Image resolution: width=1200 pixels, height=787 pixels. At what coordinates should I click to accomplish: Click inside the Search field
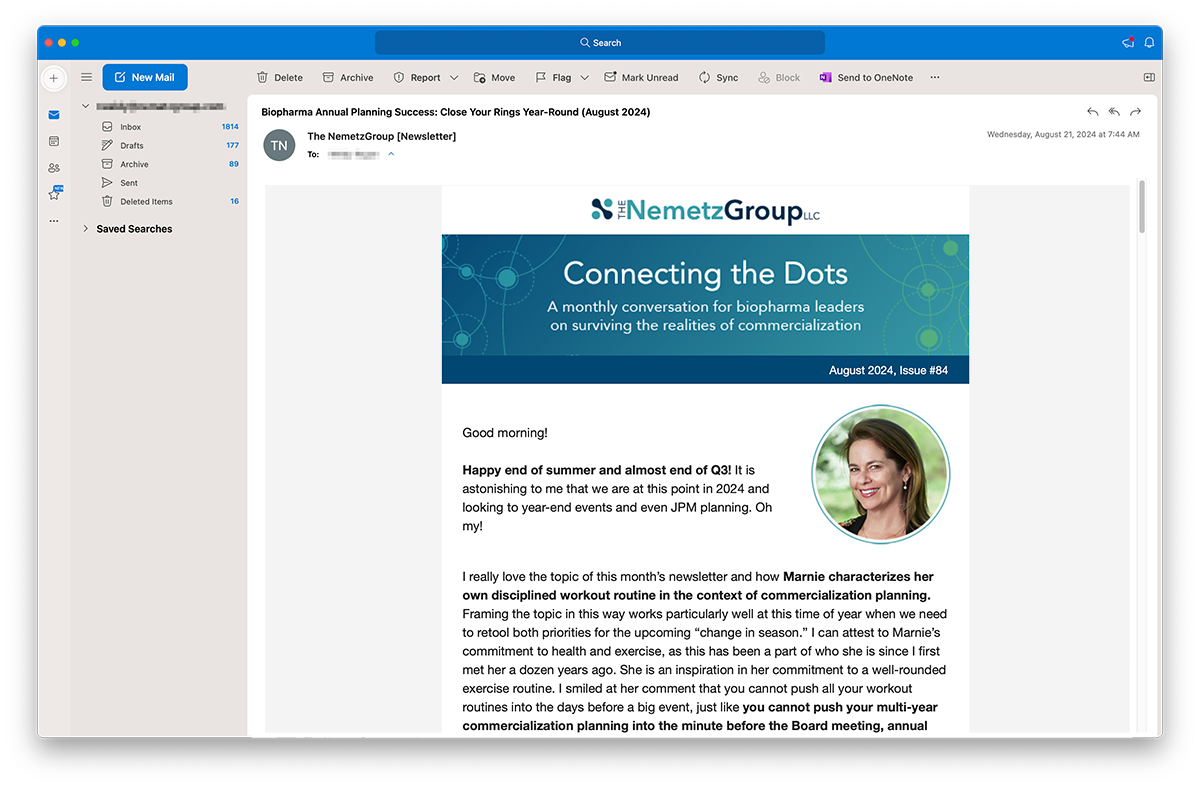(600, 42)
